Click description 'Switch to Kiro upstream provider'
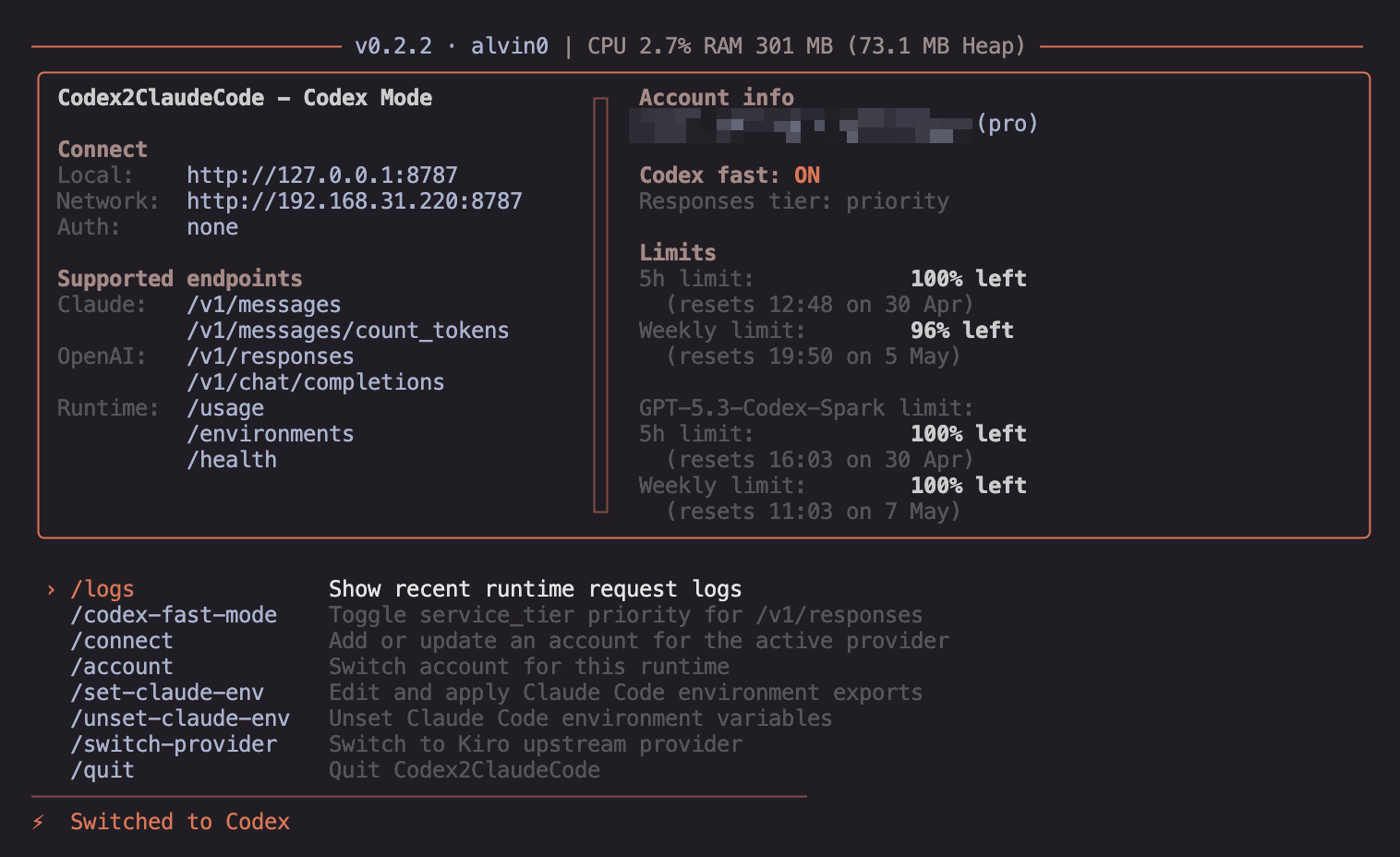 tap(536, 744)
